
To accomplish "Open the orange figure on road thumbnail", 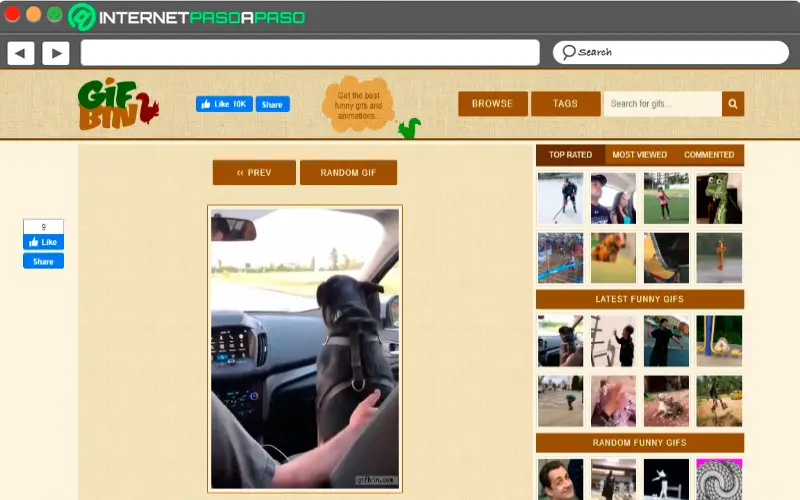I will pos(719,258).
